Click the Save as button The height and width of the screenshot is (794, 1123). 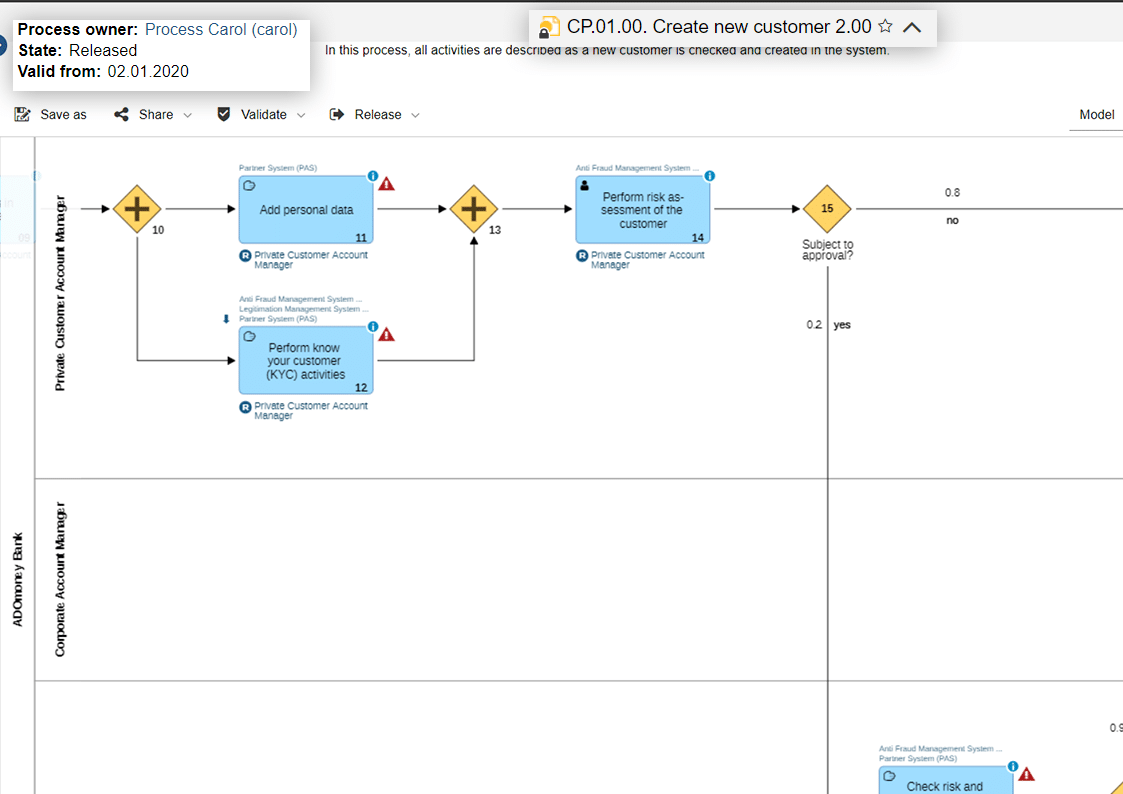51,115
